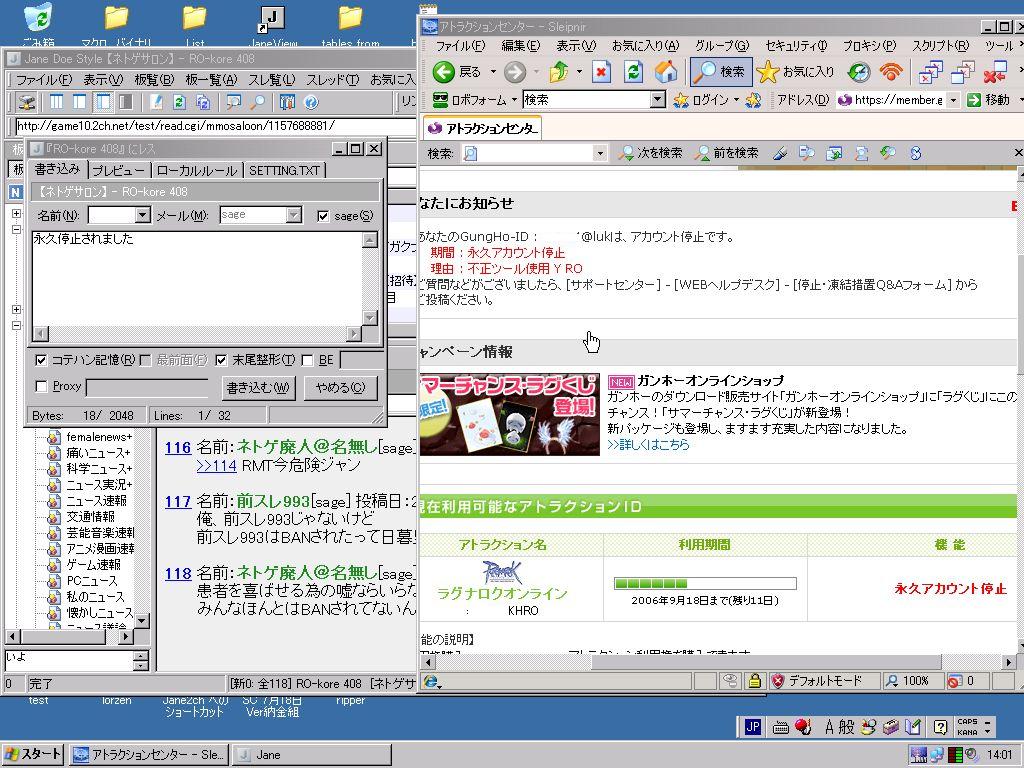
Task: Expand the top tree node in Jane
Action: pos(16,214)
